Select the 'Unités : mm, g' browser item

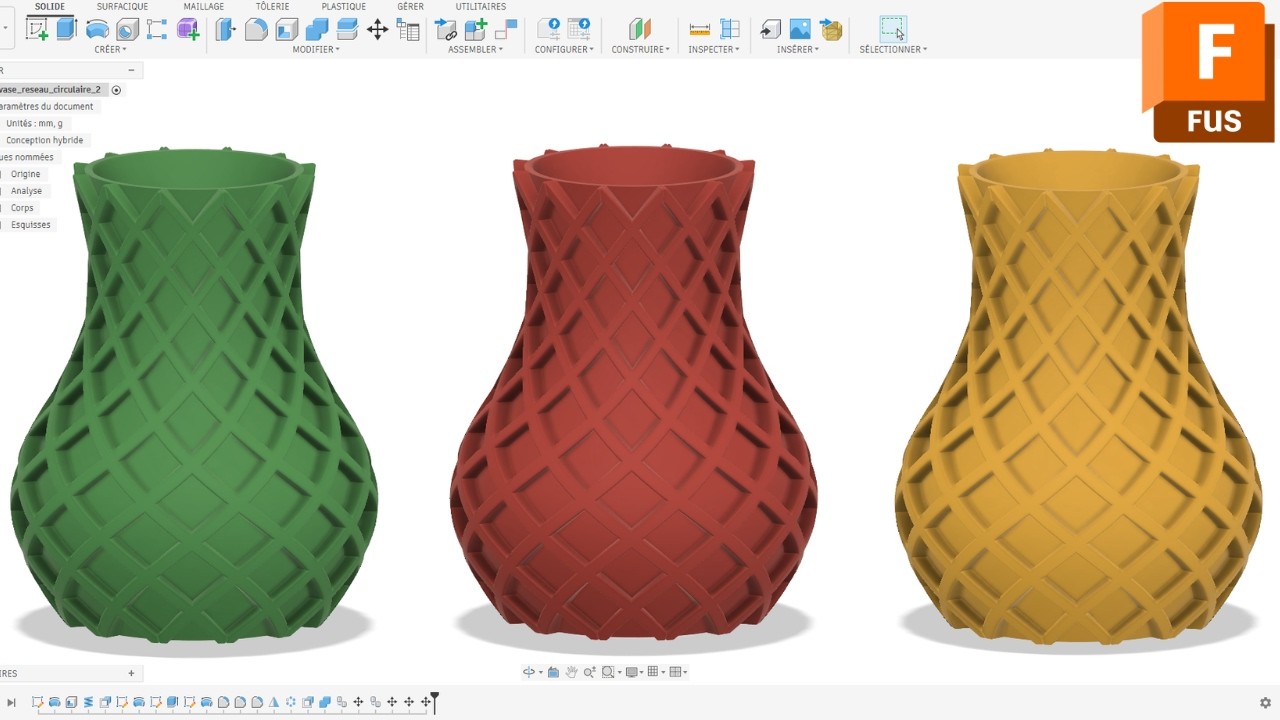click(x=34, y=123)
